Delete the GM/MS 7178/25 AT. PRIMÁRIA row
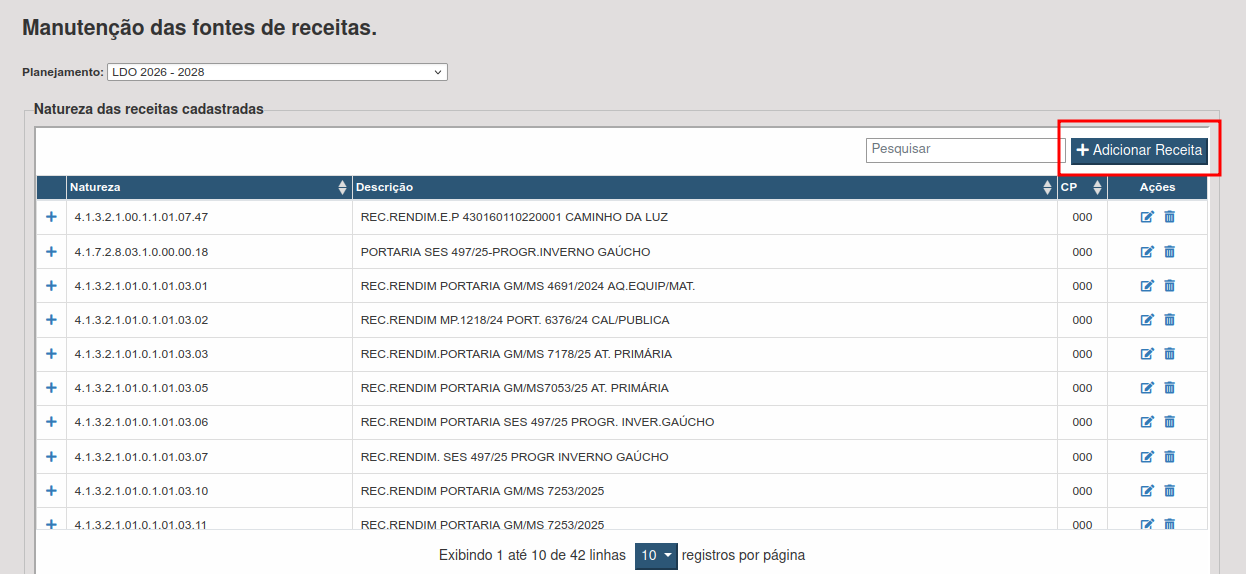Image resolution: width=1246 pixels, height=574 pixels. click(1169, 354)
